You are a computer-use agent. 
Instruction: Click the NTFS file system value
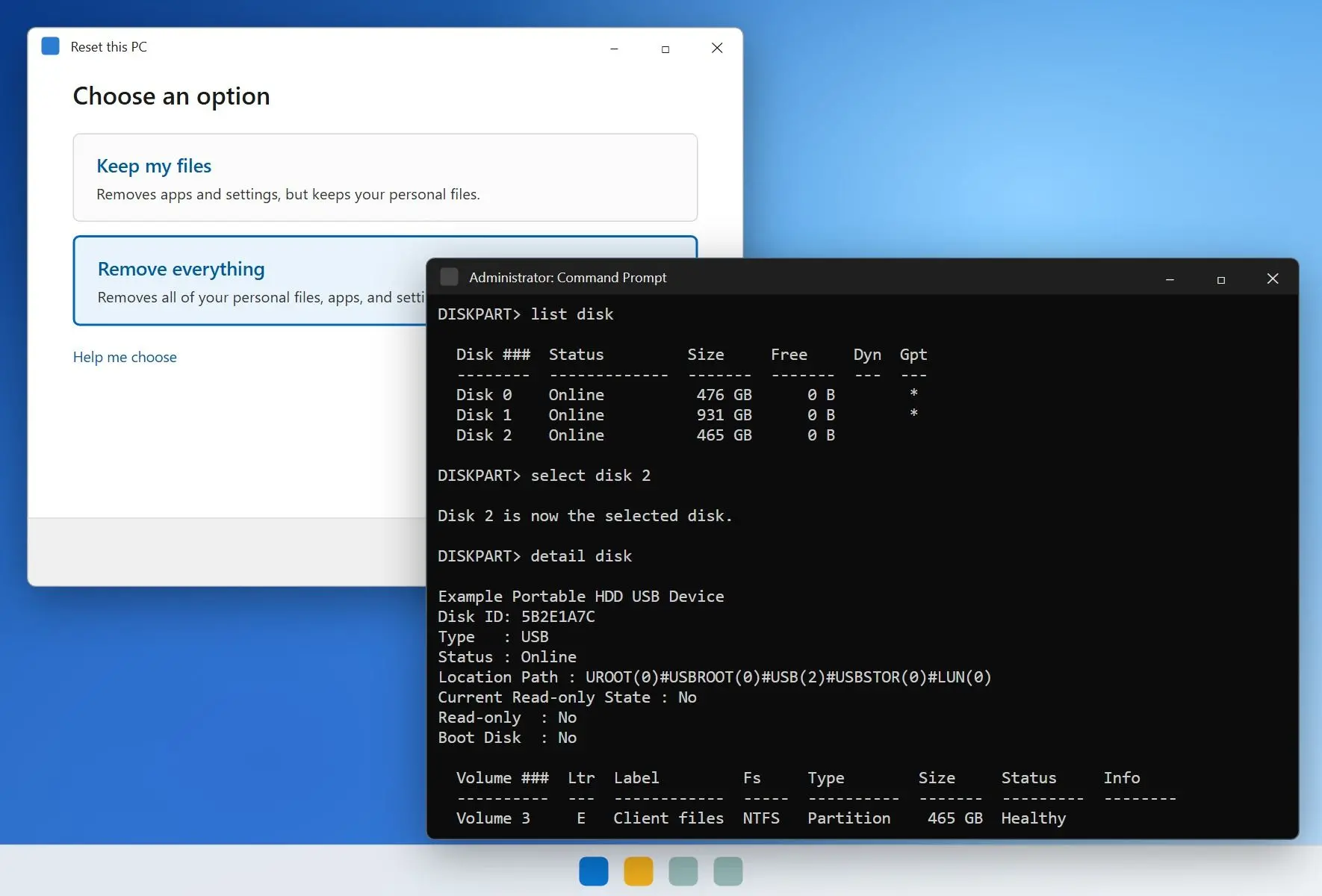[x=761, y=818]
